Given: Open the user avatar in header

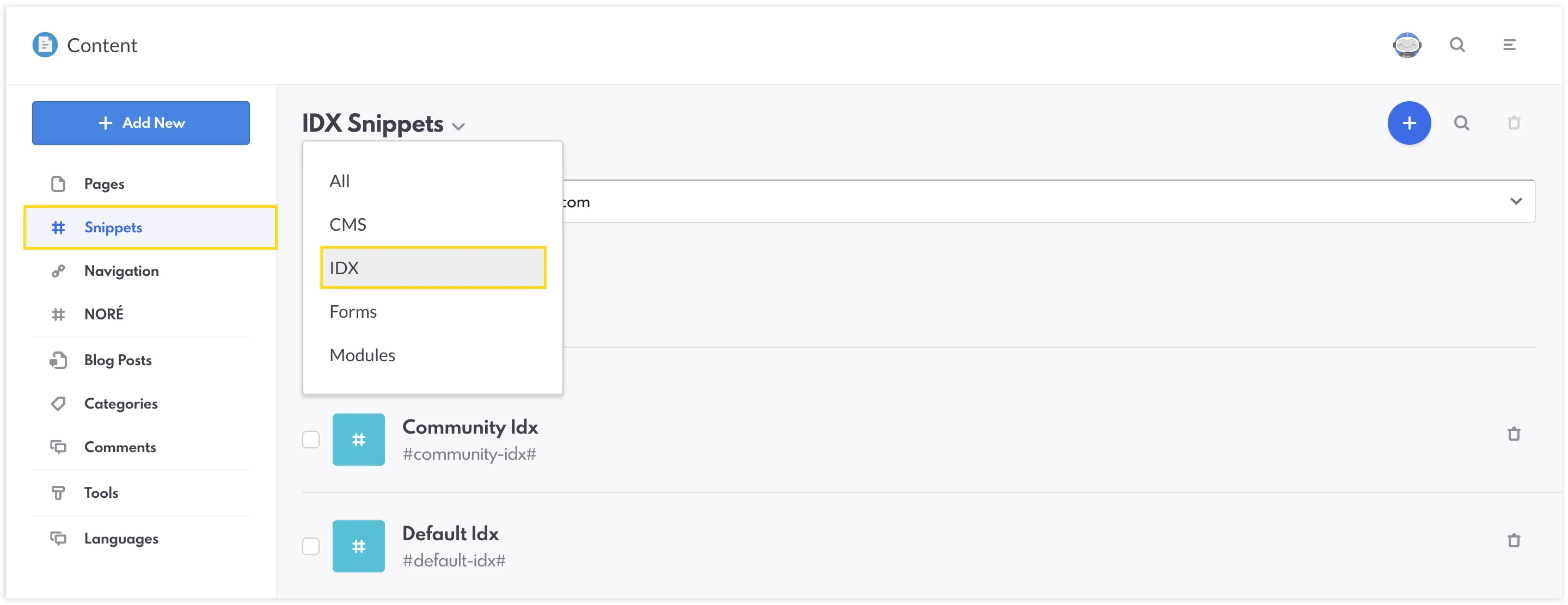Looking at the screenshot, I should (x=1407, y=45).
